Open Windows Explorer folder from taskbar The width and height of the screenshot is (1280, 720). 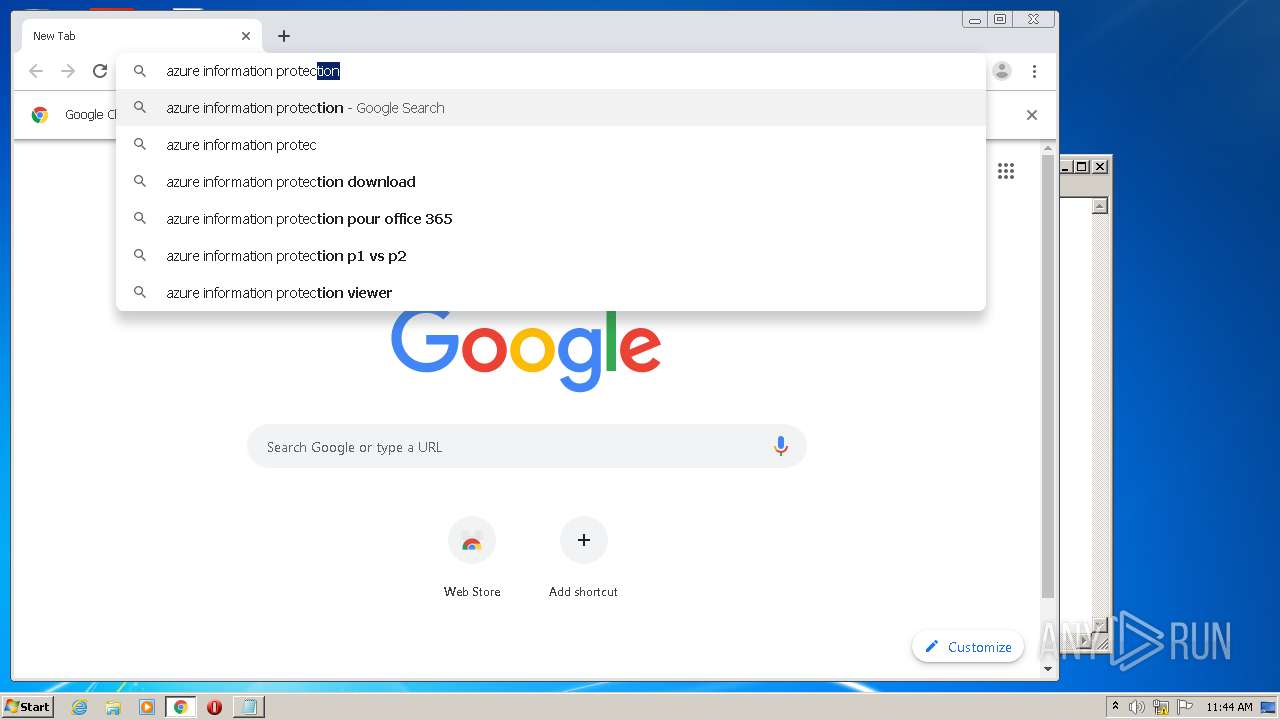point(113,707)
